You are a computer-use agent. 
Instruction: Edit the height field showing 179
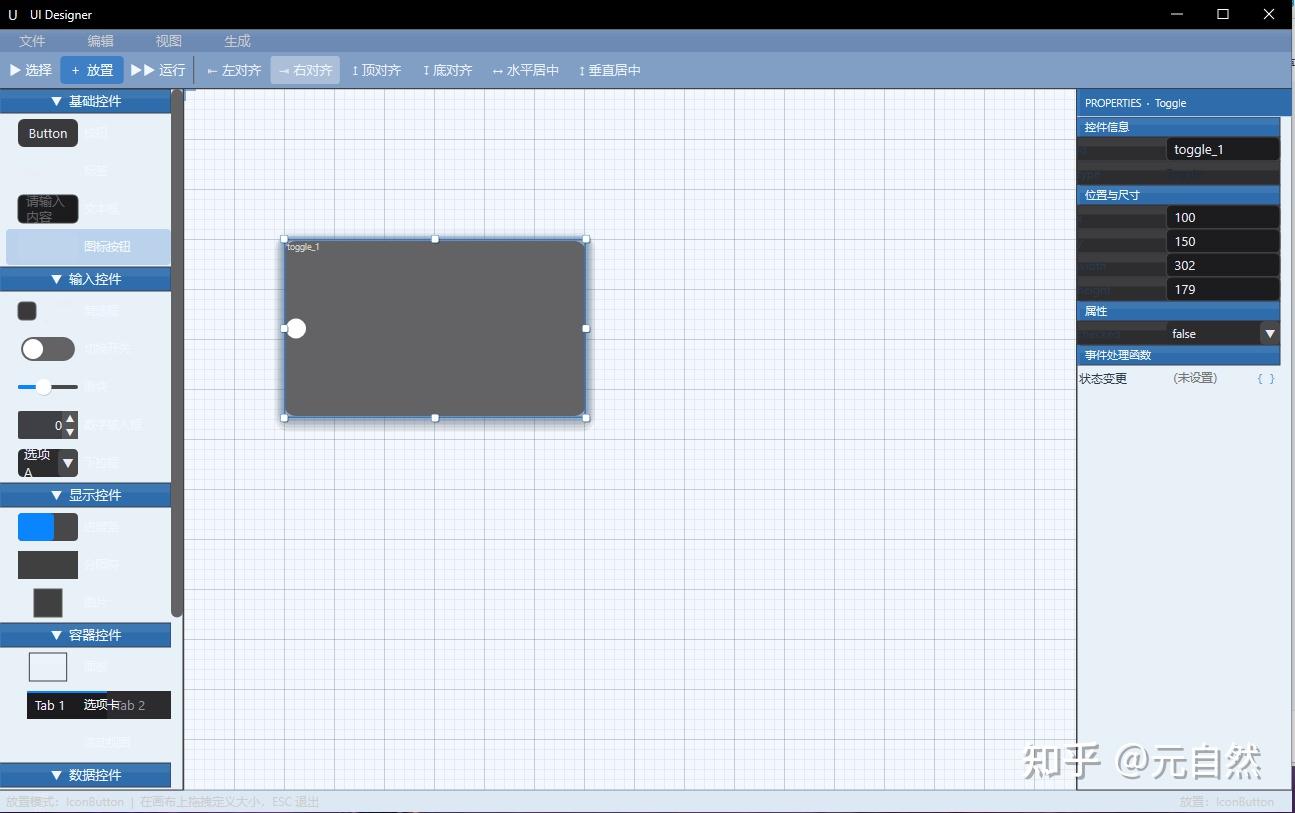[x=1223, y=289]
